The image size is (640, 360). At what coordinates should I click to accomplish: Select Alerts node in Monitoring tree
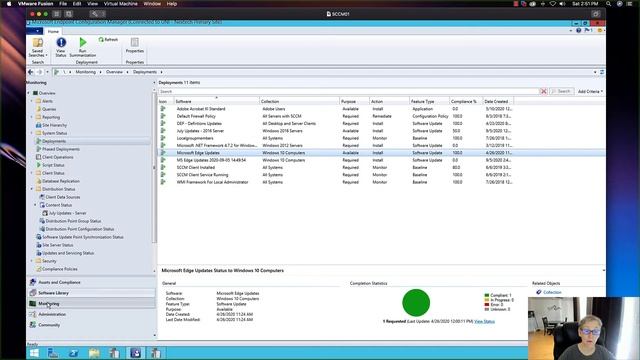(x=47, y=101)
